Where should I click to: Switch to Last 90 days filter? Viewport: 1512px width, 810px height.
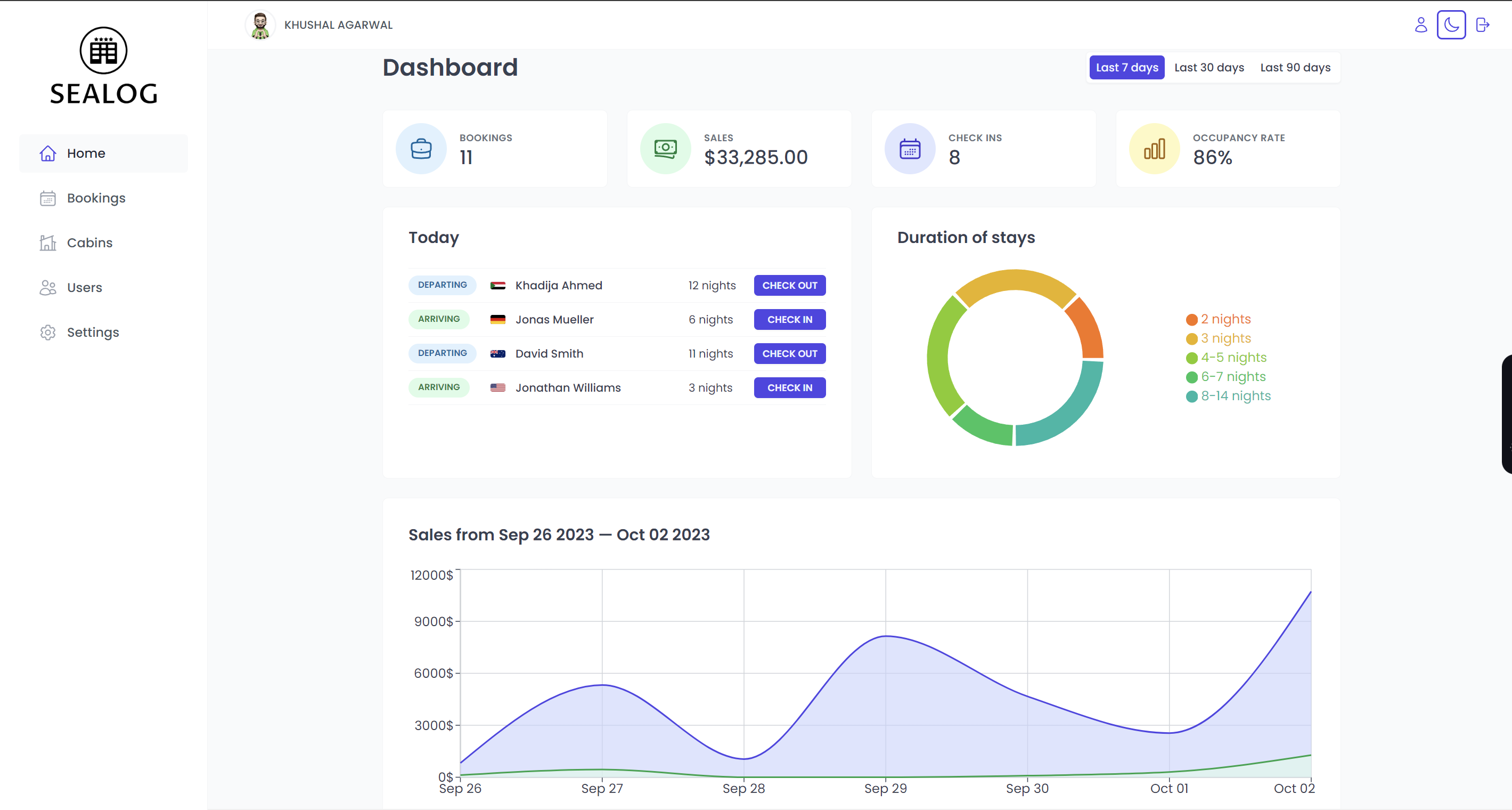tap(1295, 68)
